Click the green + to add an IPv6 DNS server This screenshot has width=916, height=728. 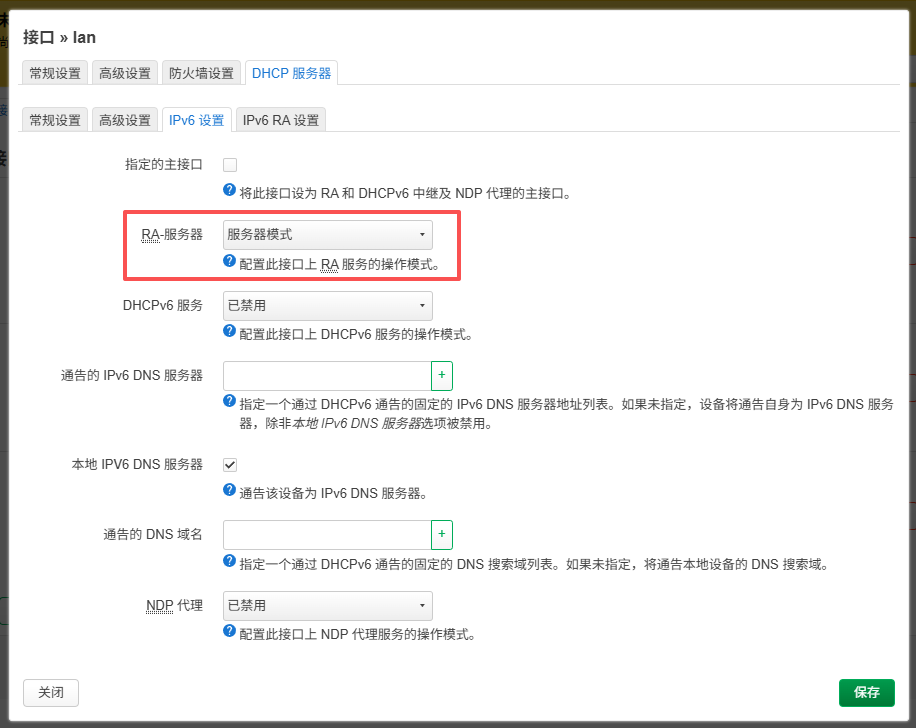coord(441,375)
